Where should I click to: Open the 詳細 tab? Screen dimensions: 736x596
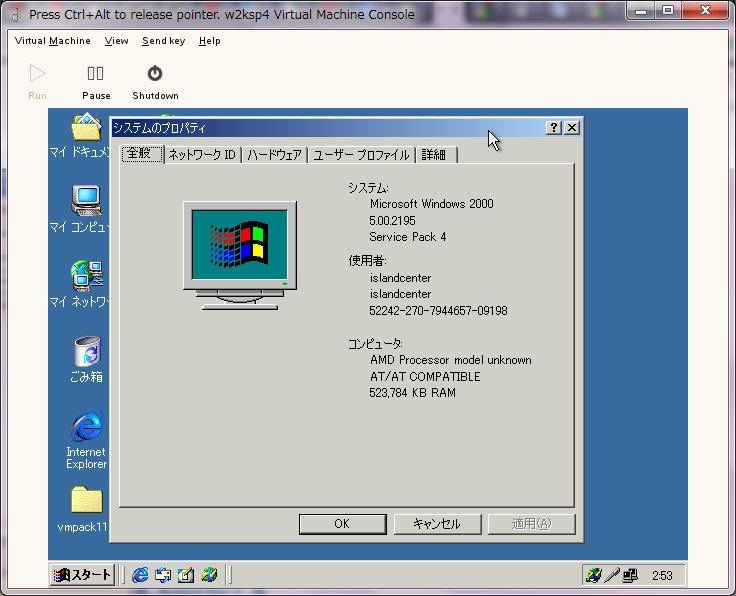[436, 155]
